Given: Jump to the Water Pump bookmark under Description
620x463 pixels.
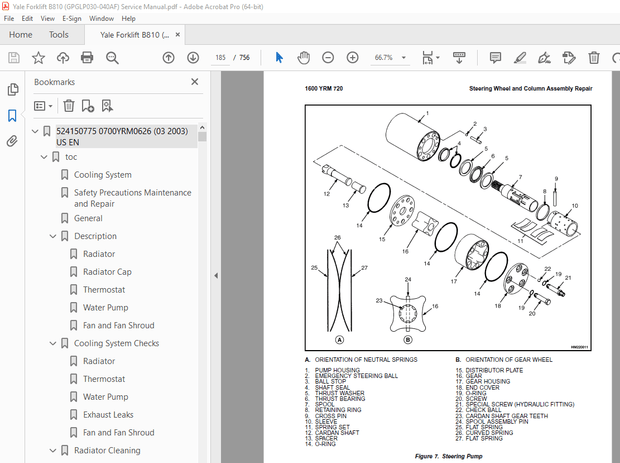Looking at the screenshot, I should (x=105, y=307).
